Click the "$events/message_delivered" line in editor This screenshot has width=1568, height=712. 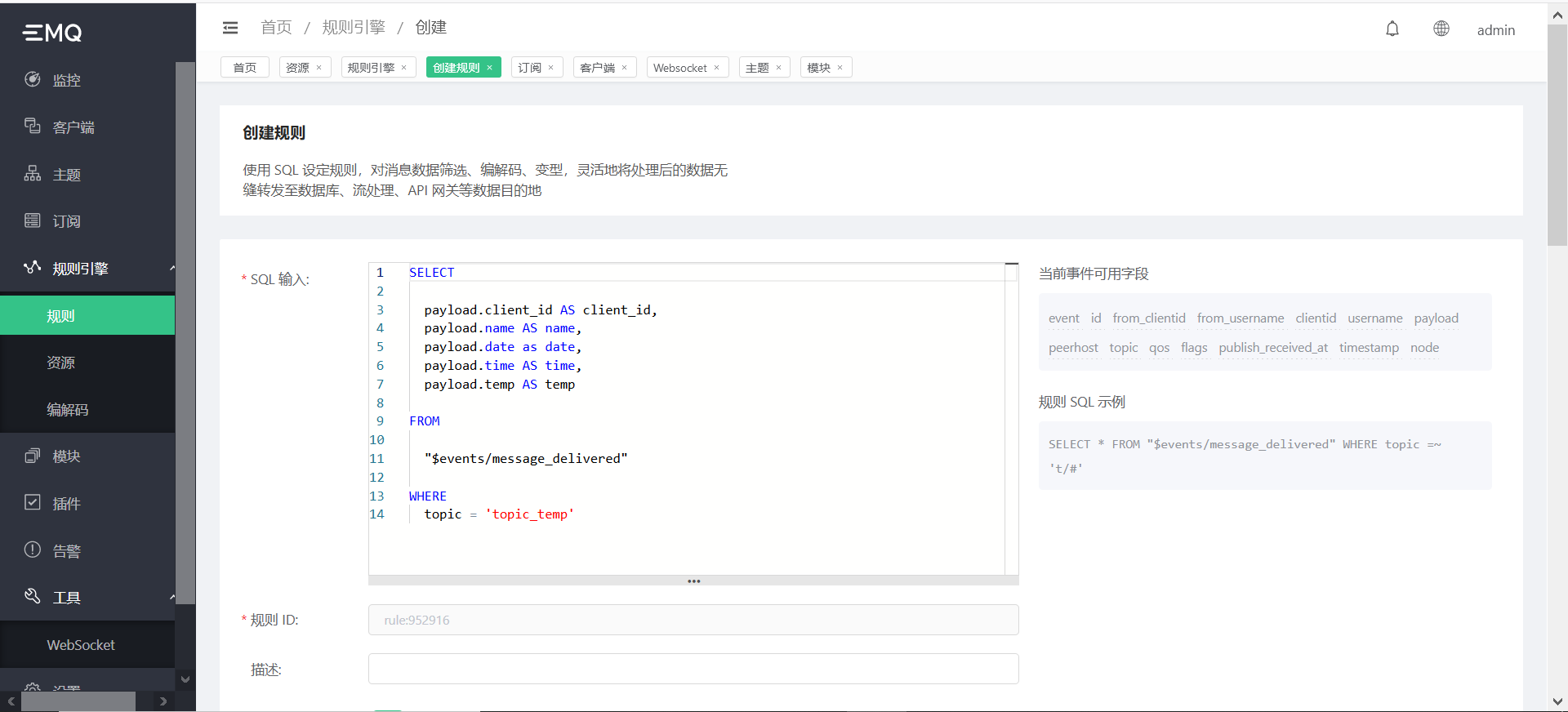(526, 459)
